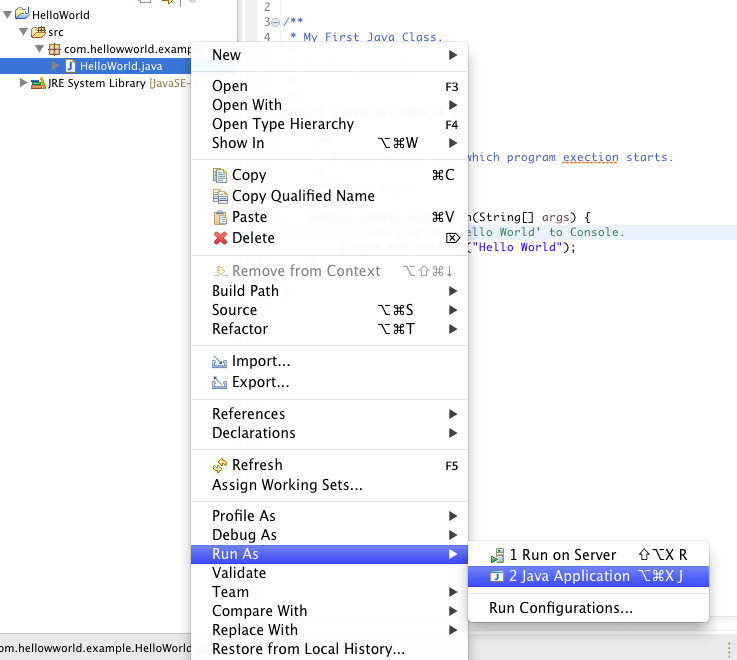Click the com.hellowworld package icon
Screen dimensions: 737x660
(55, 49)
